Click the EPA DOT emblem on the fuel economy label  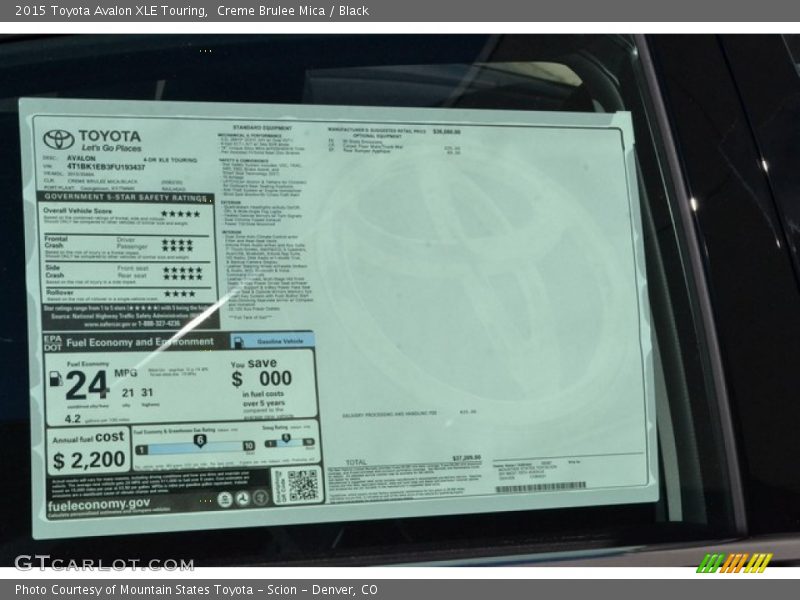(51, 342)
